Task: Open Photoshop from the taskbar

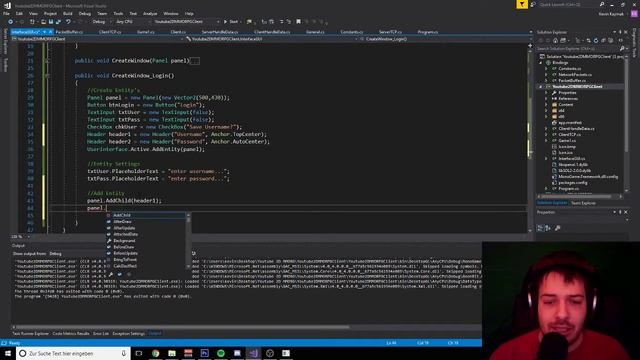Action: coord(204,353)
